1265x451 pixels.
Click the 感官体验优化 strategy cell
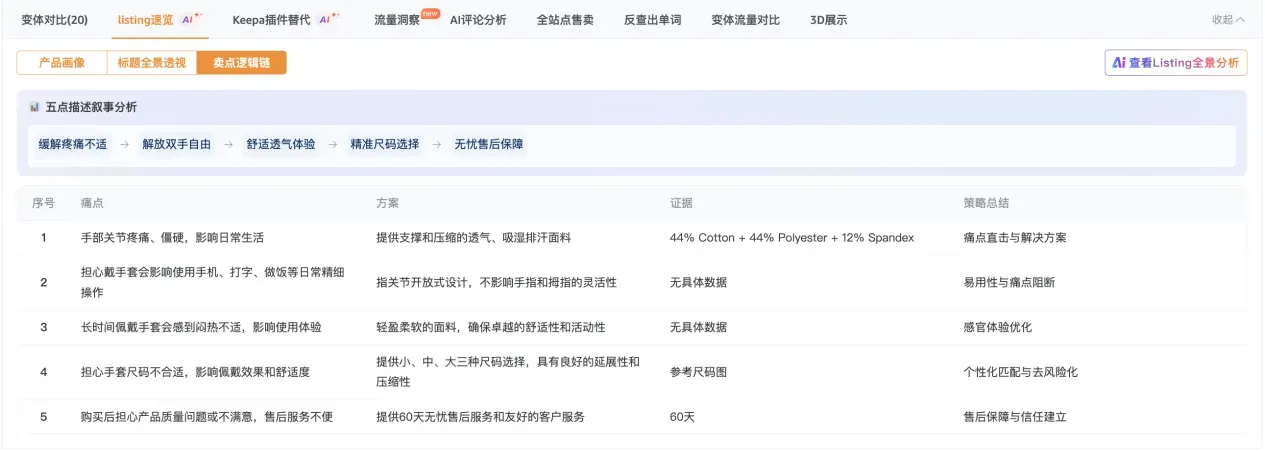[998, 327]
